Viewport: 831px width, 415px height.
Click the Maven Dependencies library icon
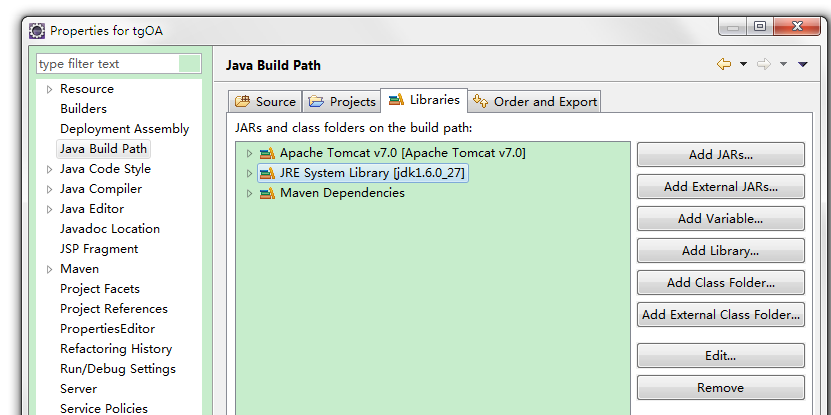267,193
